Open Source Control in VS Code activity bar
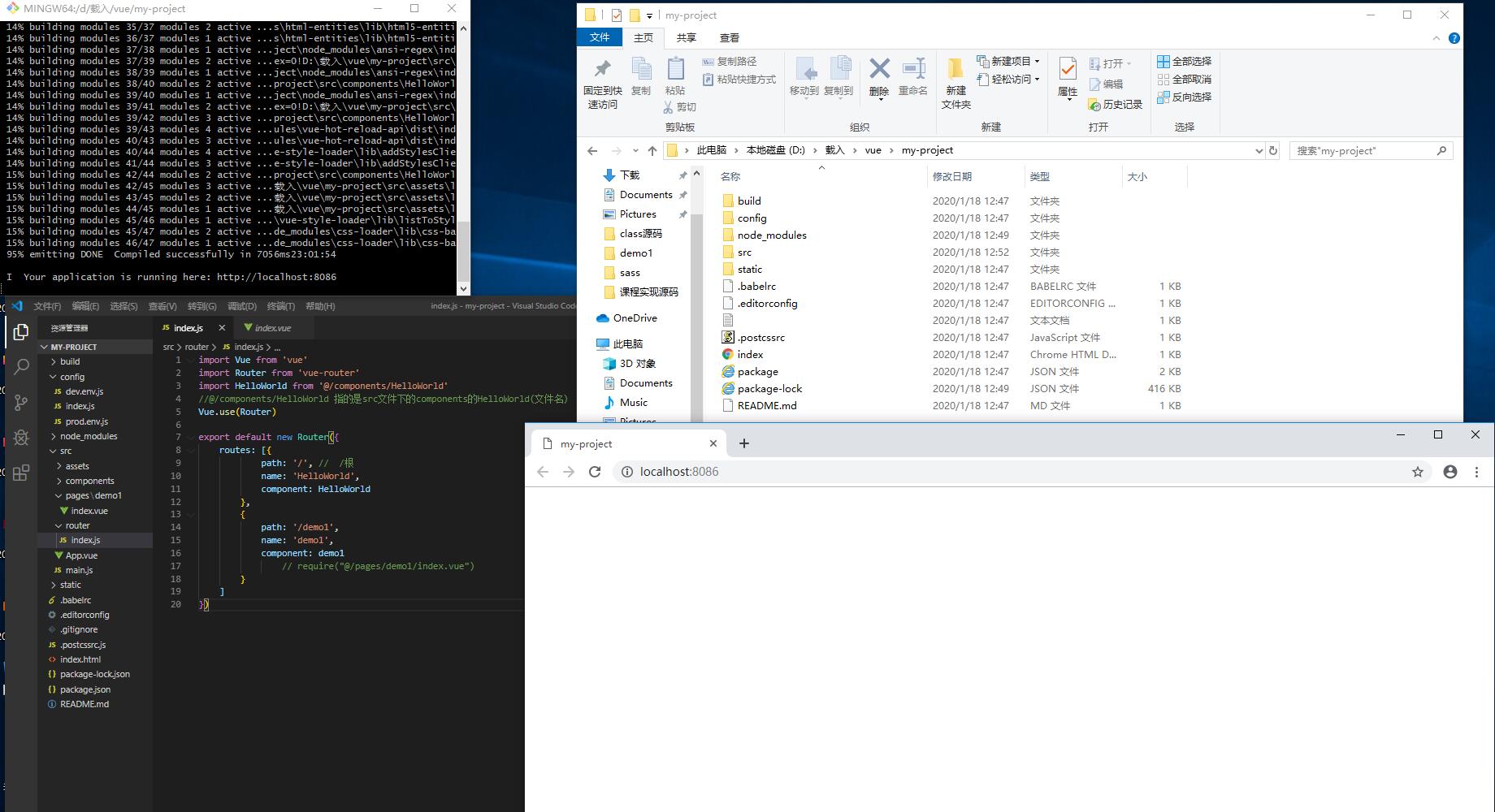 pyautogui.click(x=22, y=403)
